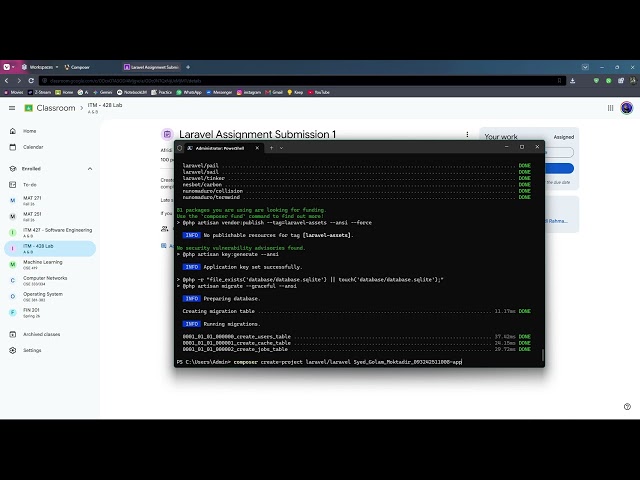The height and width of the screenshot is (480, 640).
Task: Switch to the Laravel Assignment Submission tab
Action: [151, 67]
